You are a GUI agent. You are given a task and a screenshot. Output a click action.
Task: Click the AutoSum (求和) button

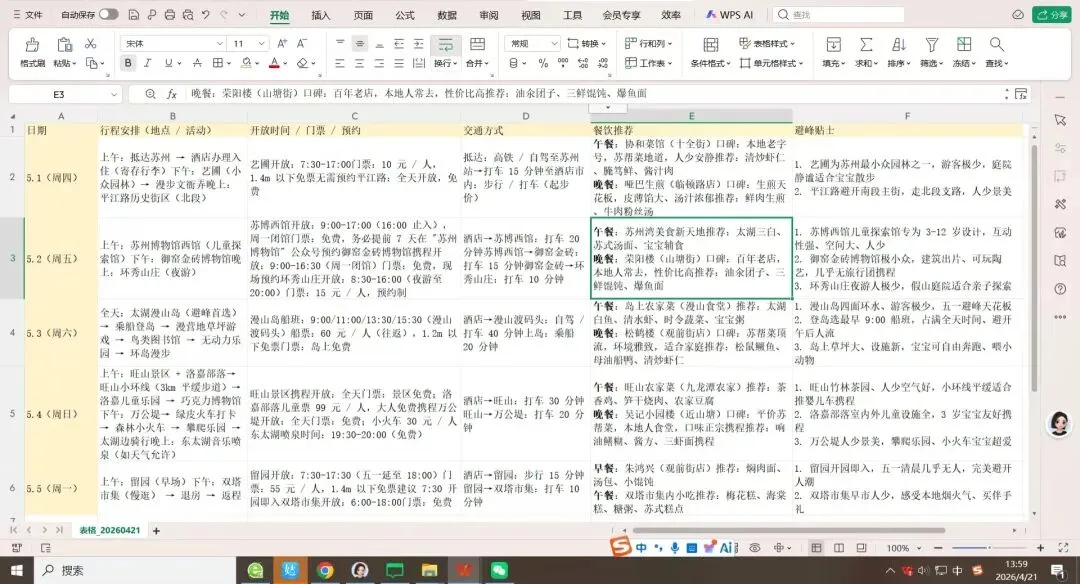866,52
